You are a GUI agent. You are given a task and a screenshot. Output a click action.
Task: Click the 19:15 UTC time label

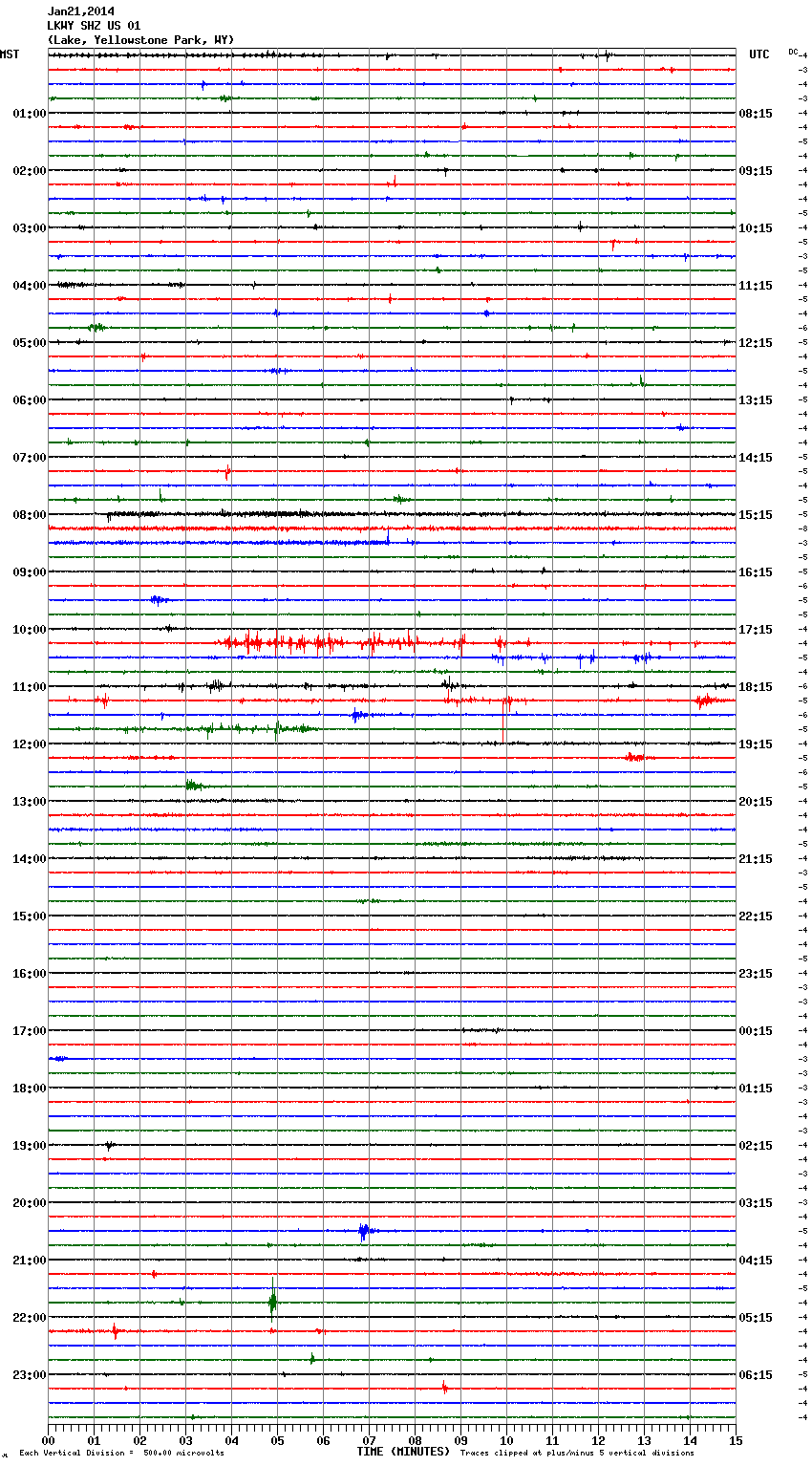point(756,744)
